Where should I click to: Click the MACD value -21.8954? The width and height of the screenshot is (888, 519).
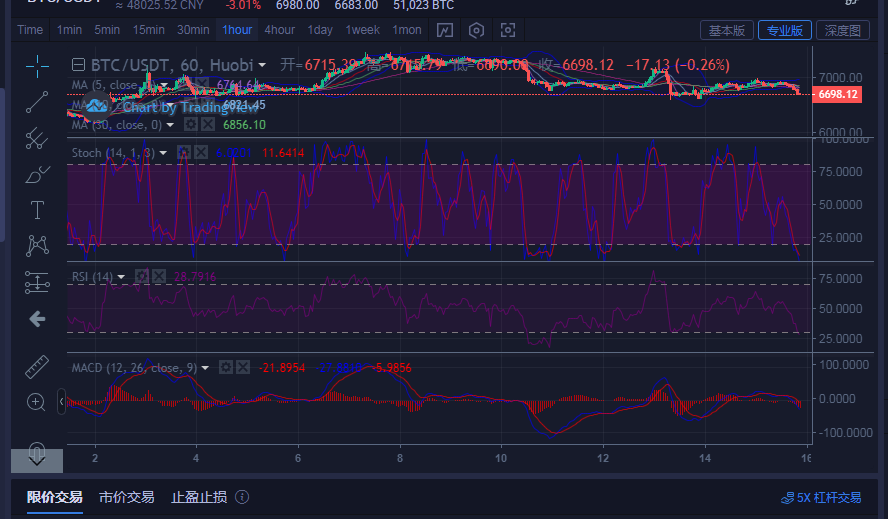[x=282, y=368]
